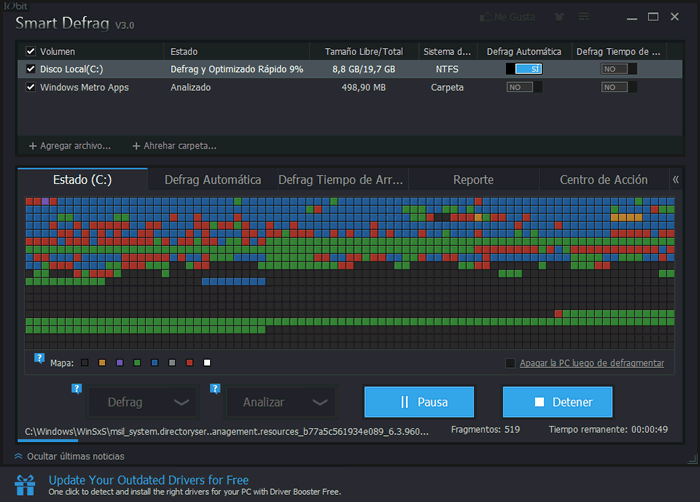Click the help icon beside Mapa legend

pos(39,358)
